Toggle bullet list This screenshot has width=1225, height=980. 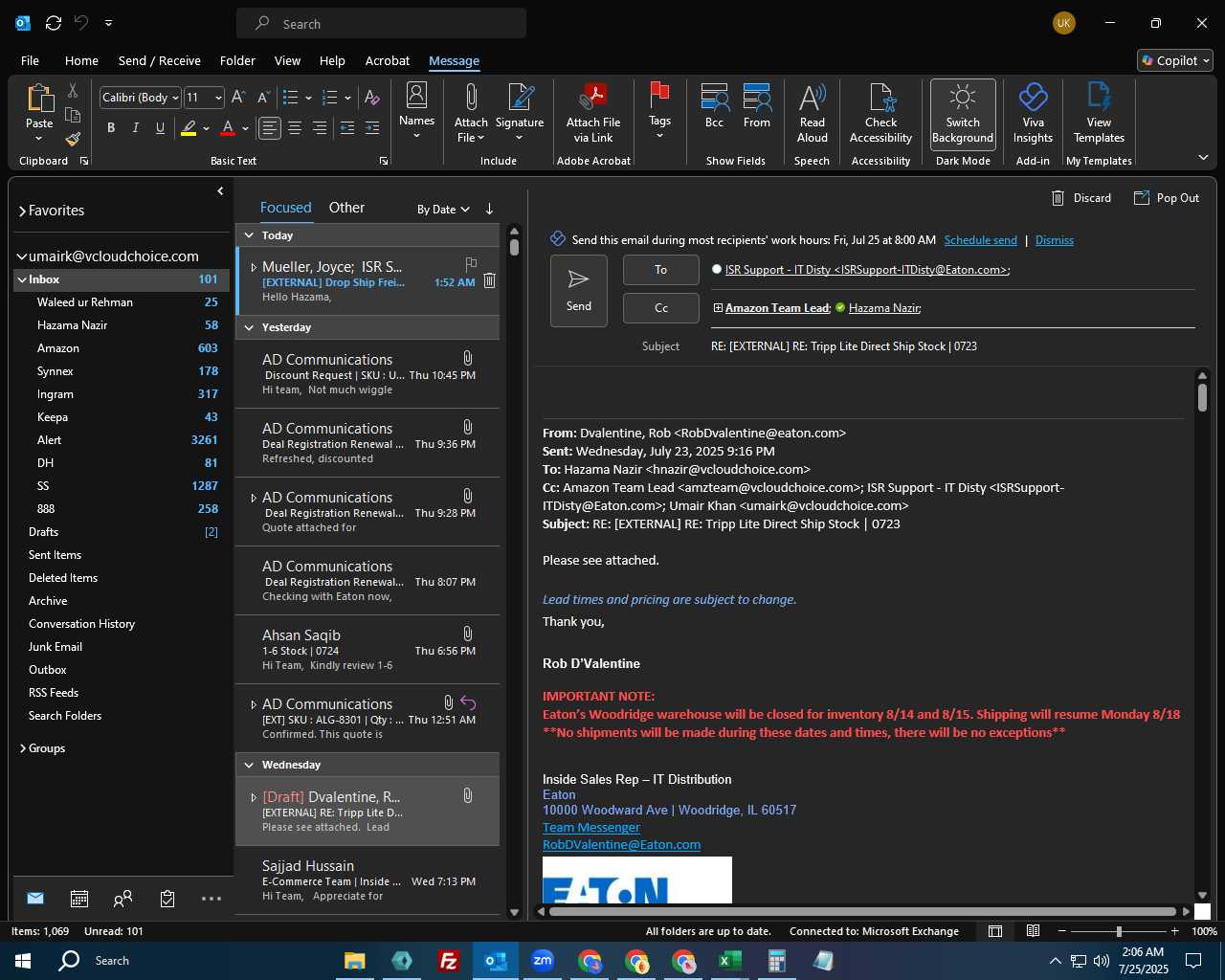tap(291, 97)
